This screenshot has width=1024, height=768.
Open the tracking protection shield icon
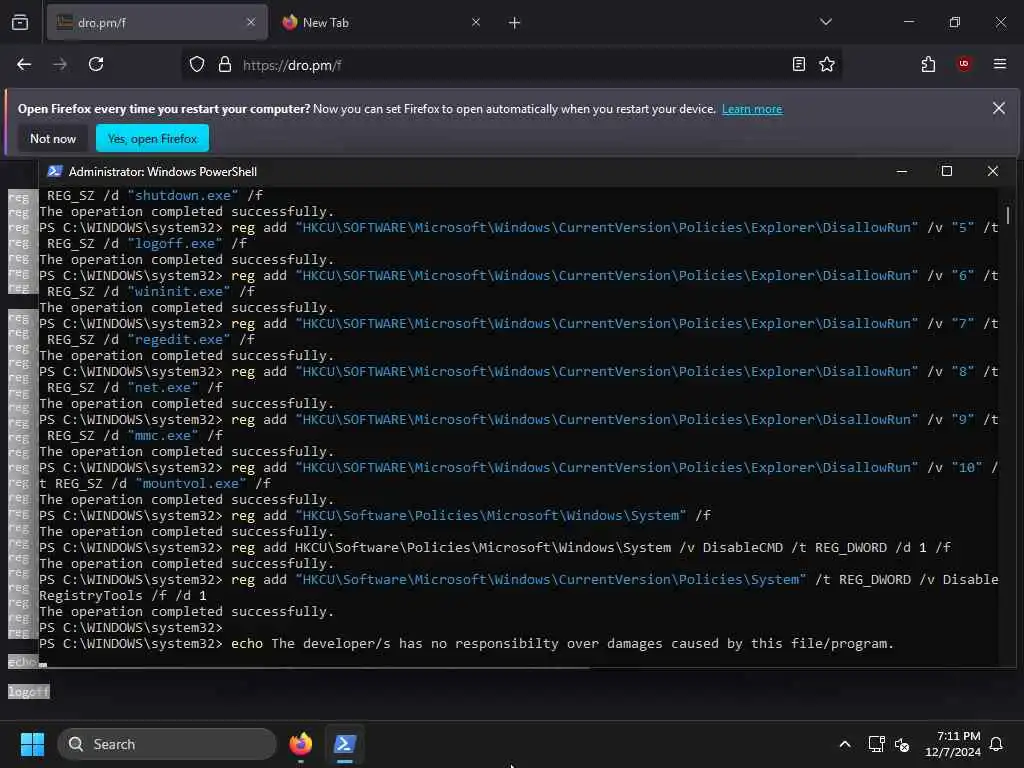click(x=197, y=64)
